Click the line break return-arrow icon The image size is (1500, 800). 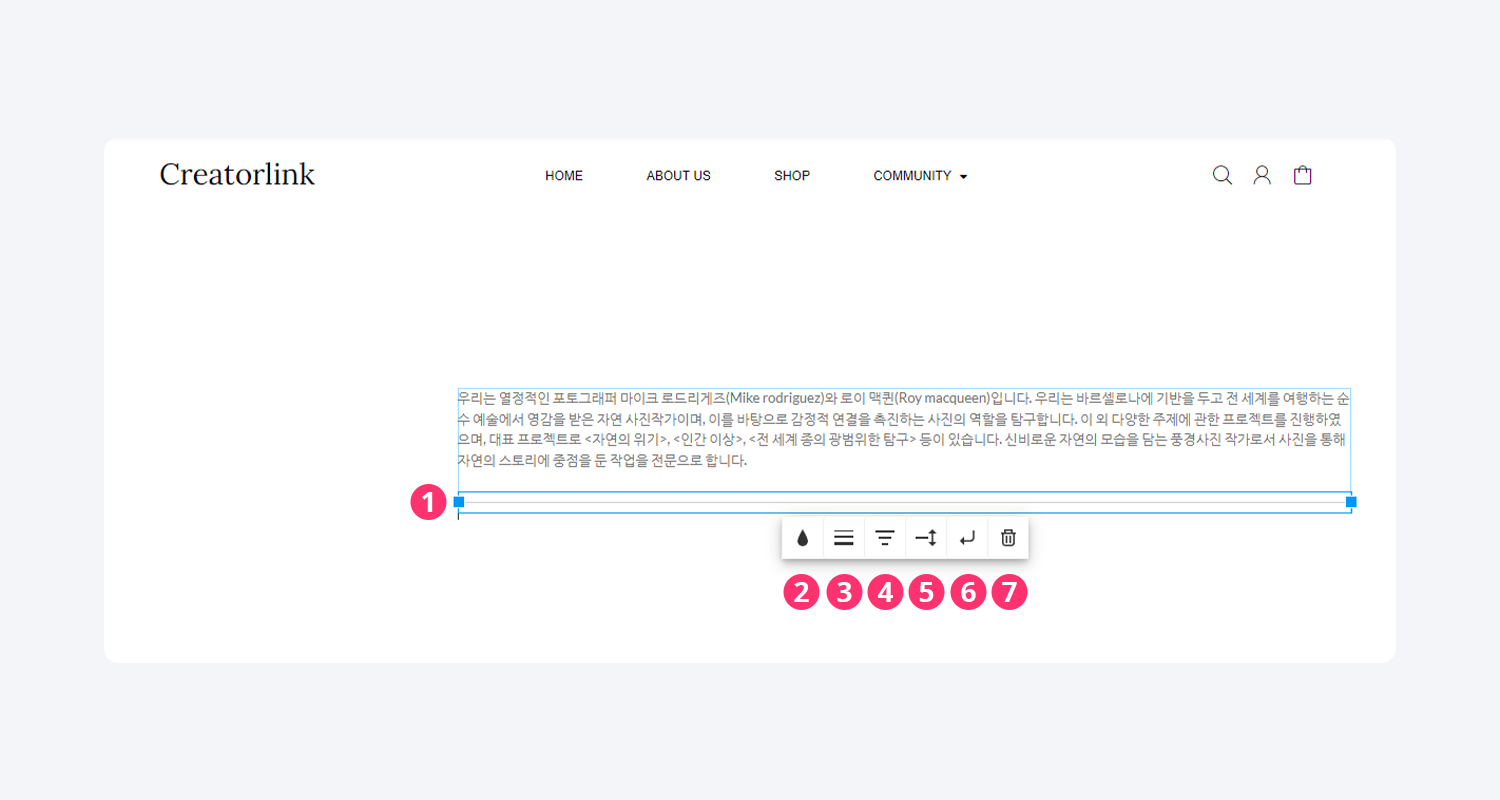coord(967,538)
